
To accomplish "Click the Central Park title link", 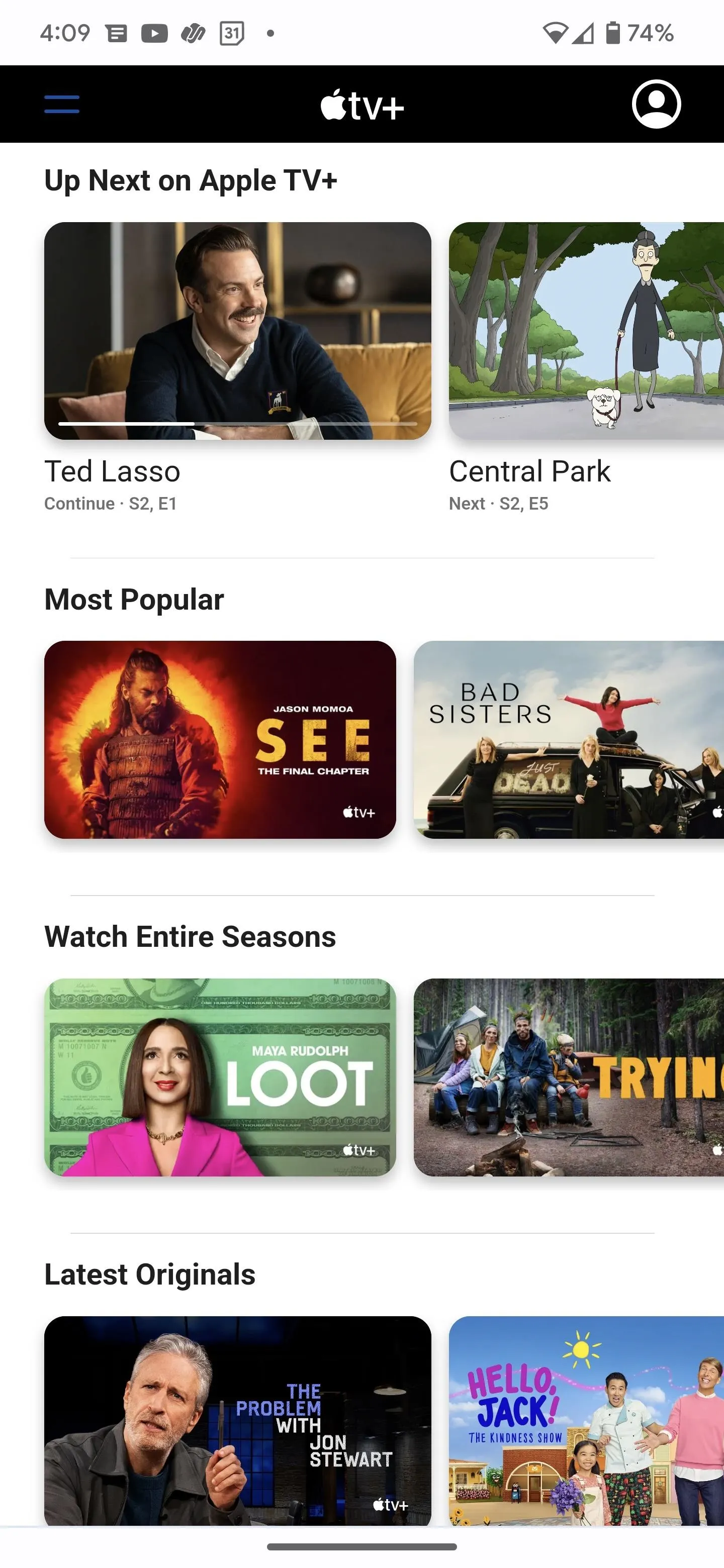I will tap(529, 471).
